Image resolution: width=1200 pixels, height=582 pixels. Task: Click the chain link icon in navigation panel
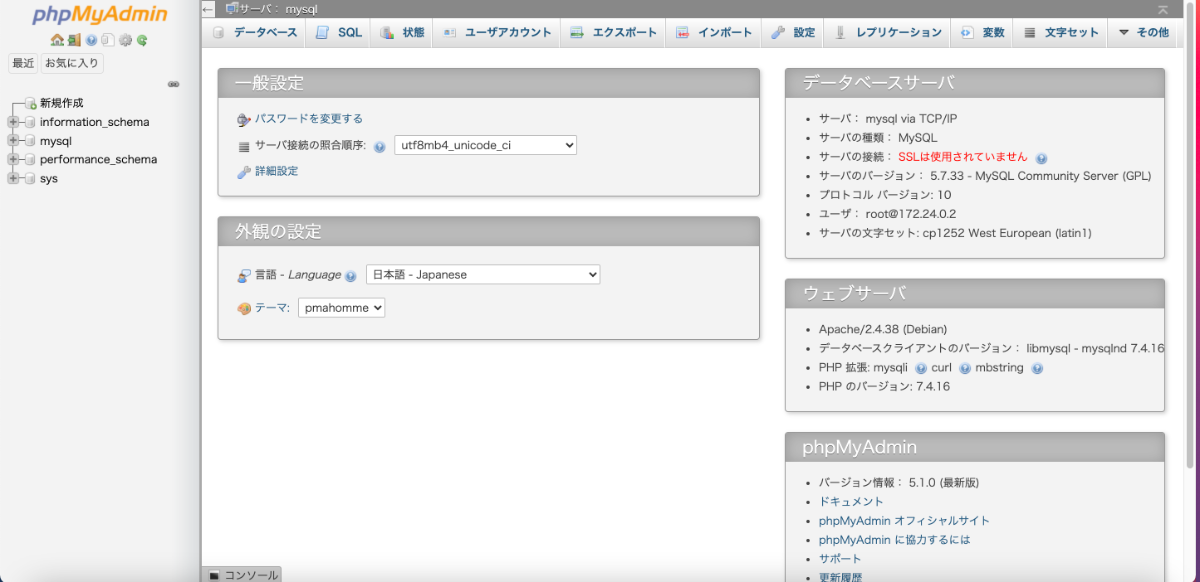click(173, 84)
